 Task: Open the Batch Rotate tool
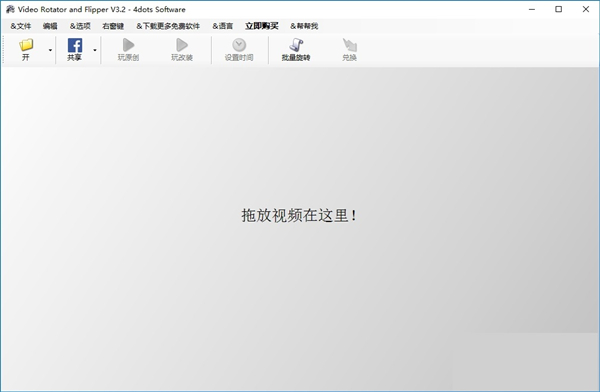pyautogui.click(x=296, y=50)
